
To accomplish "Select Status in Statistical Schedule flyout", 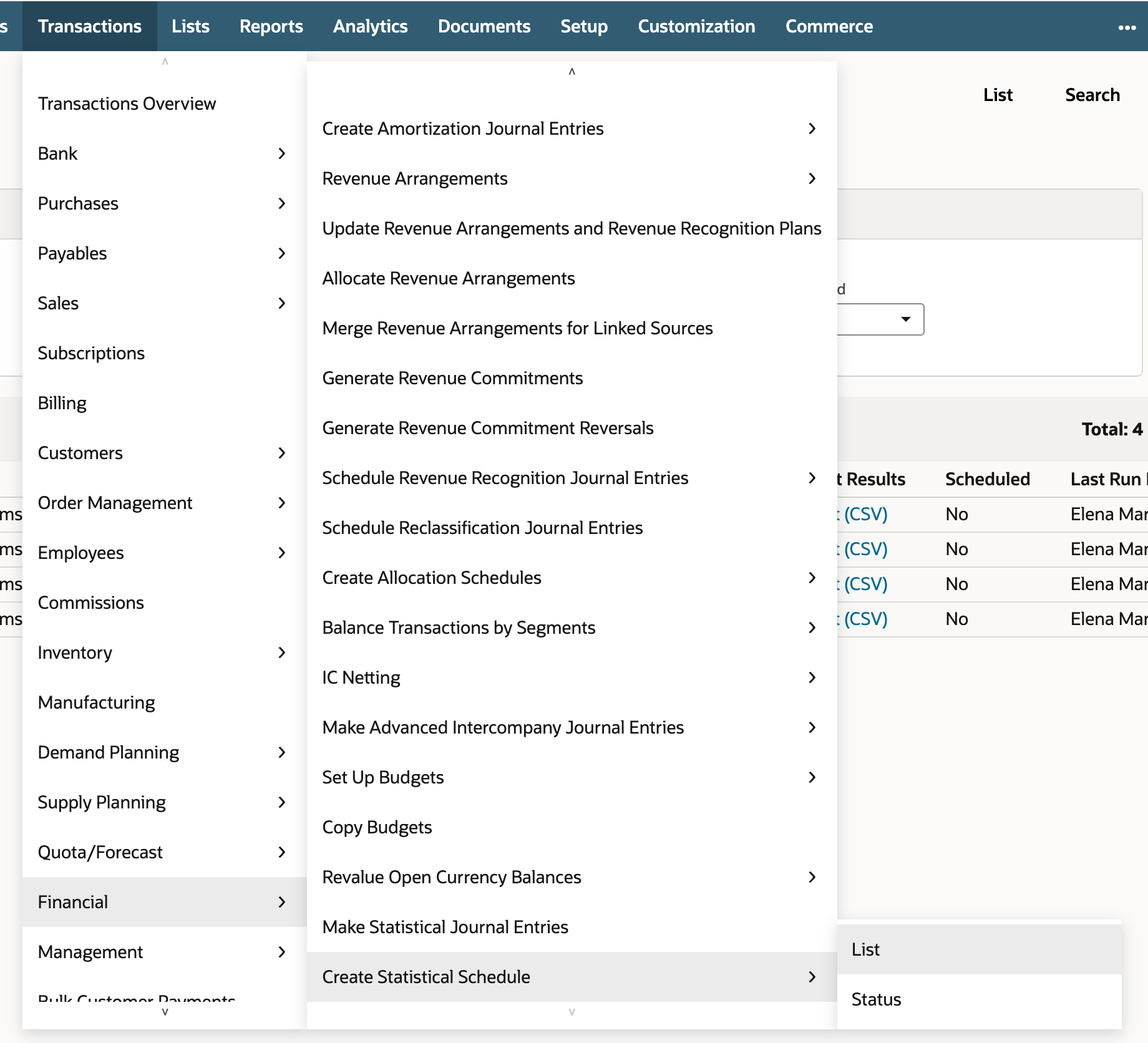I will click(980, 999).
